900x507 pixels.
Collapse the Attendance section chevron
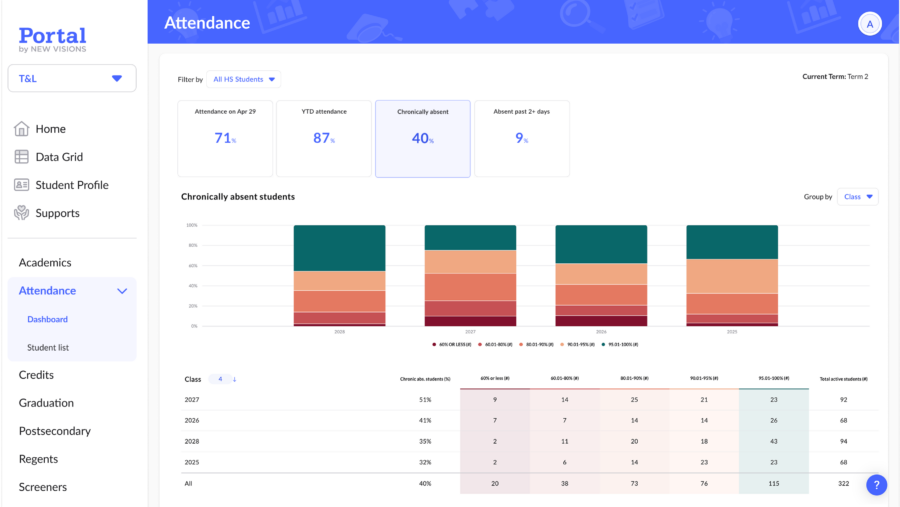(122, 291)
